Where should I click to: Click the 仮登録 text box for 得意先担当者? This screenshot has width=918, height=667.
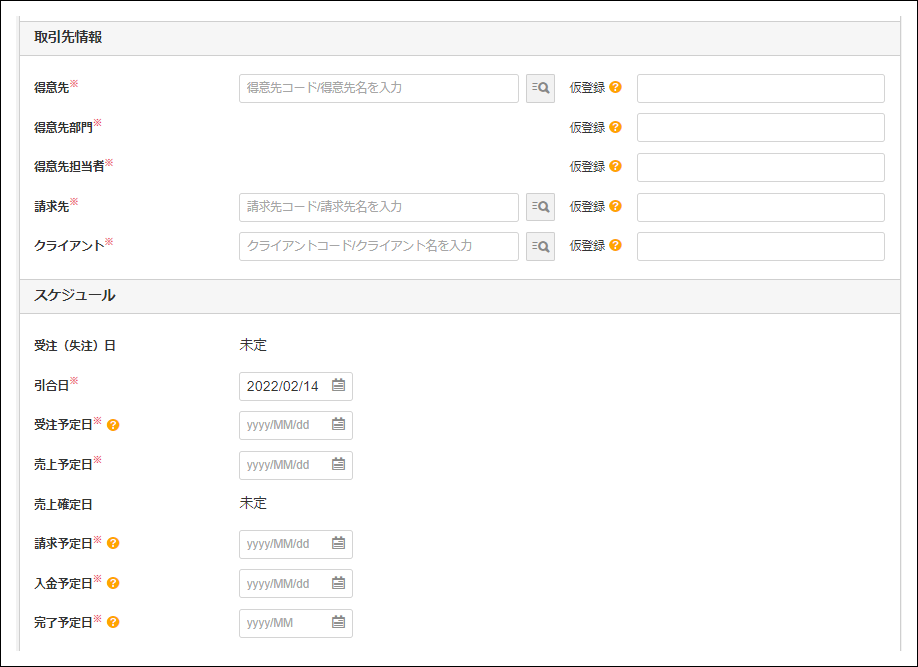tap(761, 167)
